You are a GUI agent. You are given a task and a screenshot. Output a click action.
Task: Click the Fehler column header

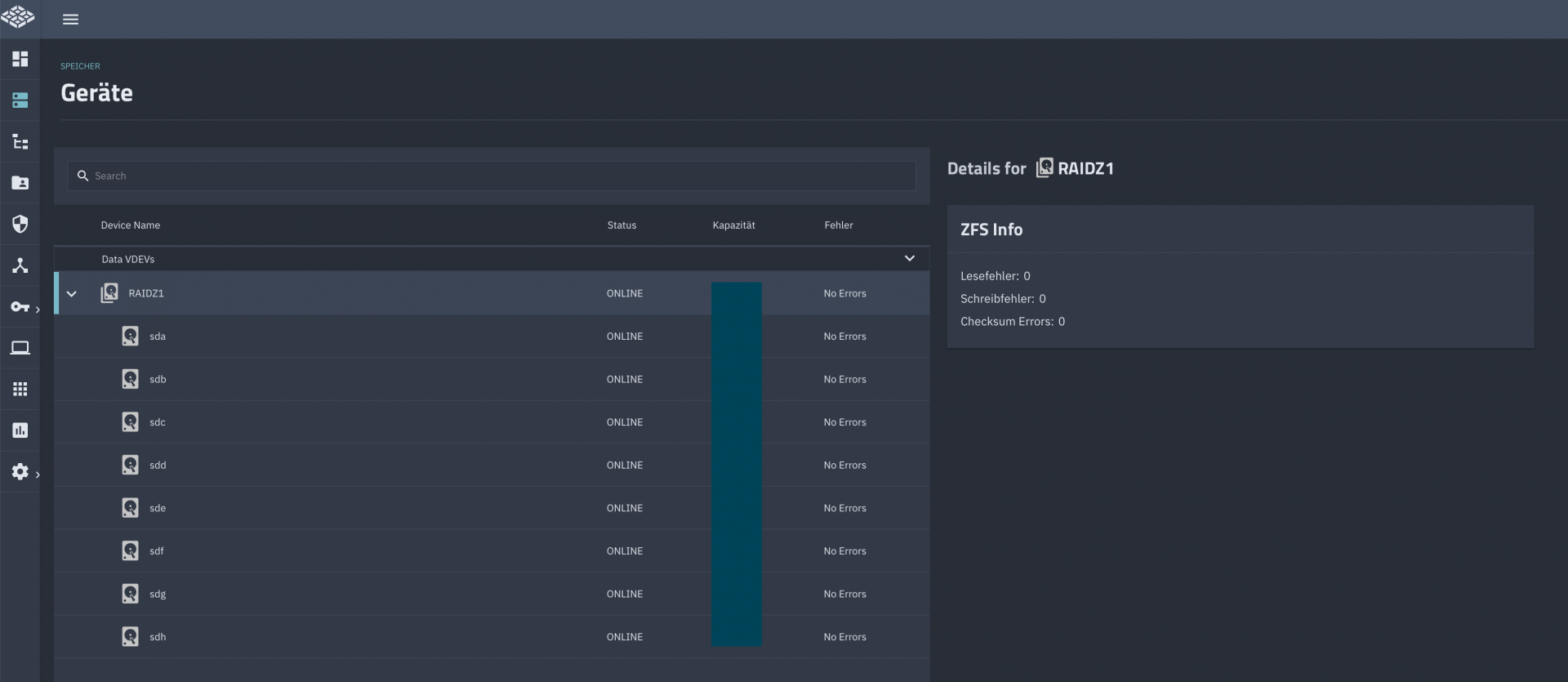839,225
